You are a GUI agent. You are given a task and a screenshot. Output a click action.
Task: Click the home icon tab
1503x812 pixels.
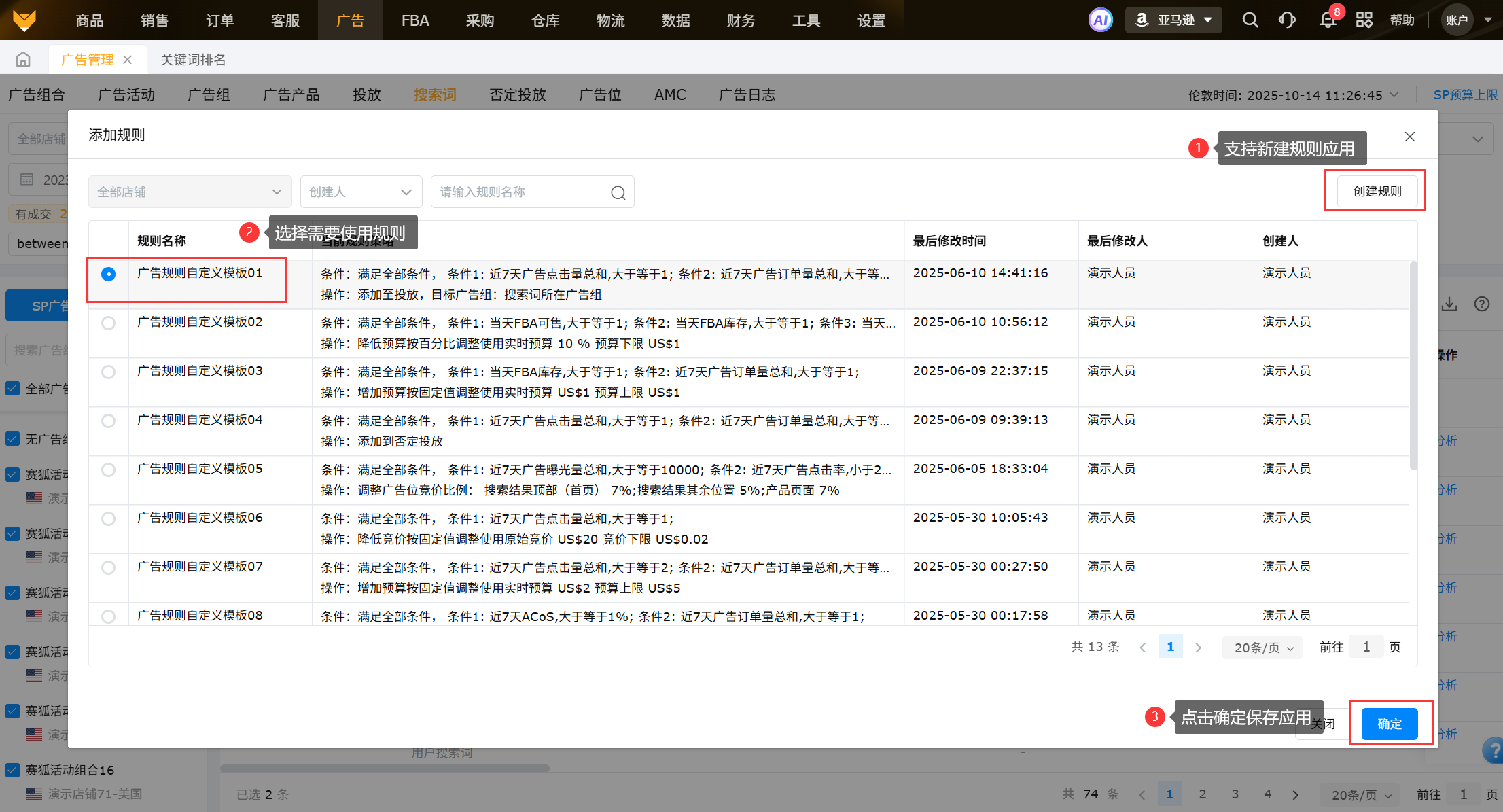(23, 60)
